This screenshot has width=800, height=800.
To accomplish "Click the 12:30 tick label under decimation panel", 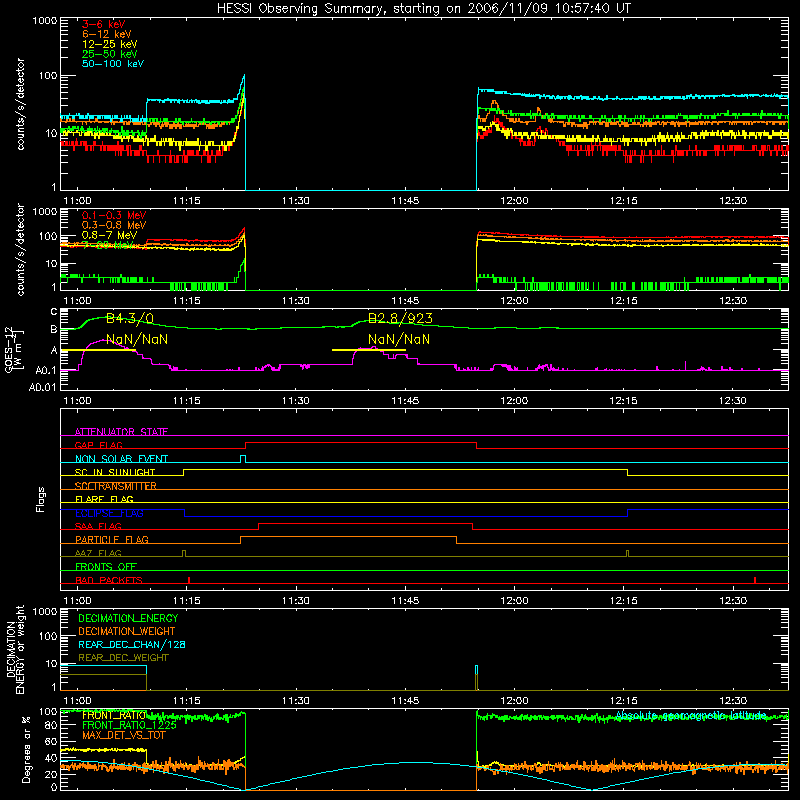I will pyautogui.click(x=733, y=701).
